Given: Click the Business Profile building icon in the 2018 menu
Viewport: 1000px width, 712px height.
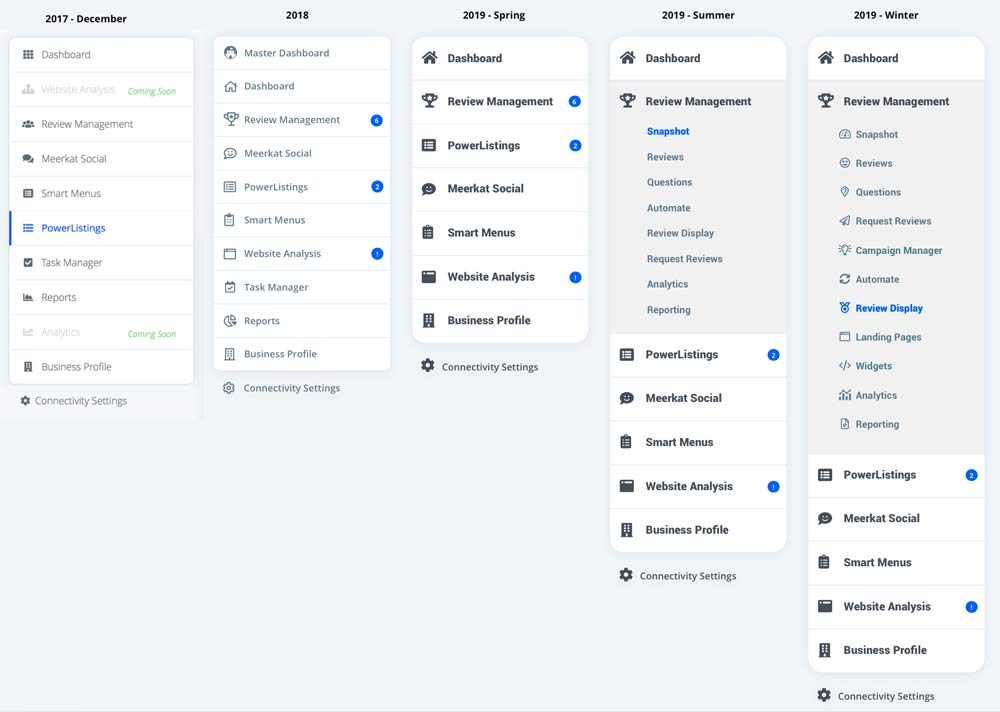Looking at the screenshot, I should pos(230,354).
